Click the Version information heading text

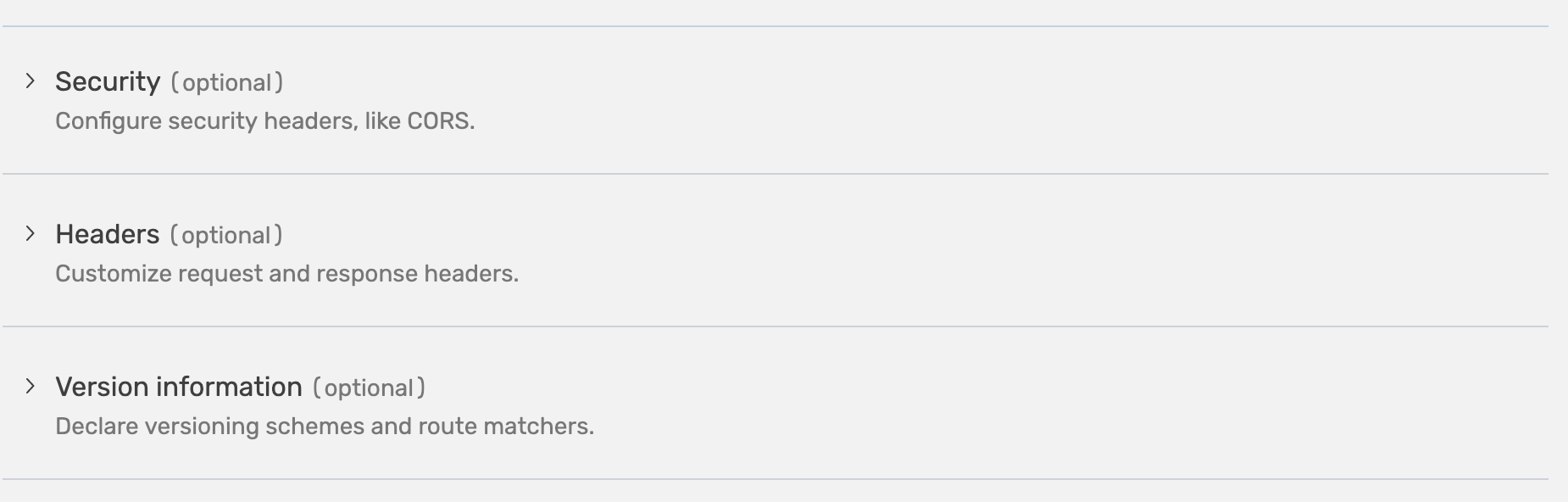(179, 387)
